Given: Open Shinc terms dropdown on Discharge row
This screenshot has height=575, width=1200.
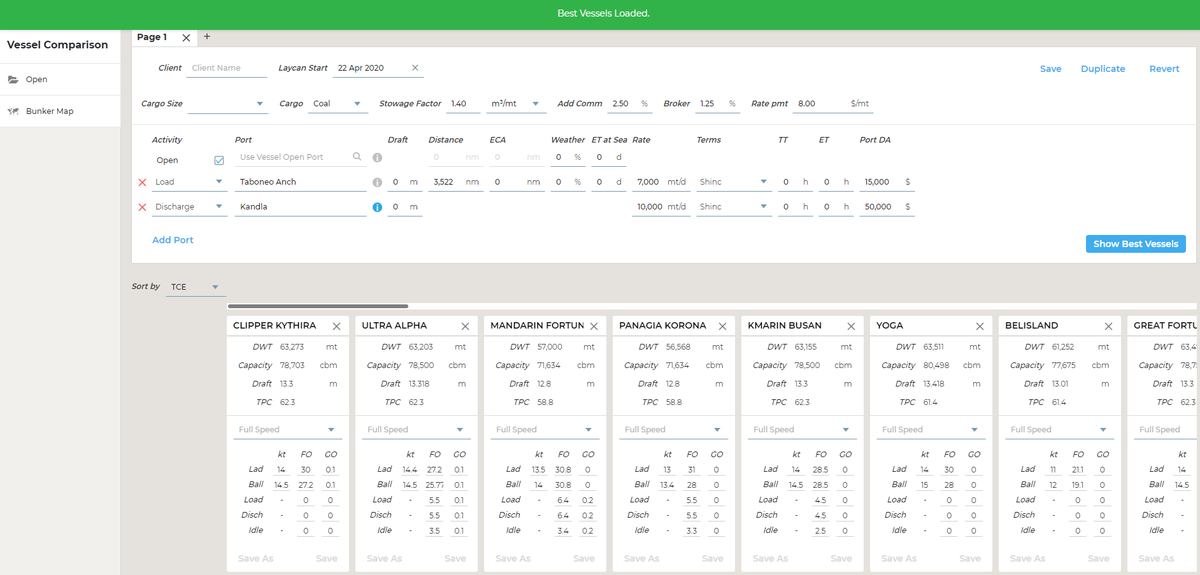Looking at the screenshot, I should tap(734, 207).
